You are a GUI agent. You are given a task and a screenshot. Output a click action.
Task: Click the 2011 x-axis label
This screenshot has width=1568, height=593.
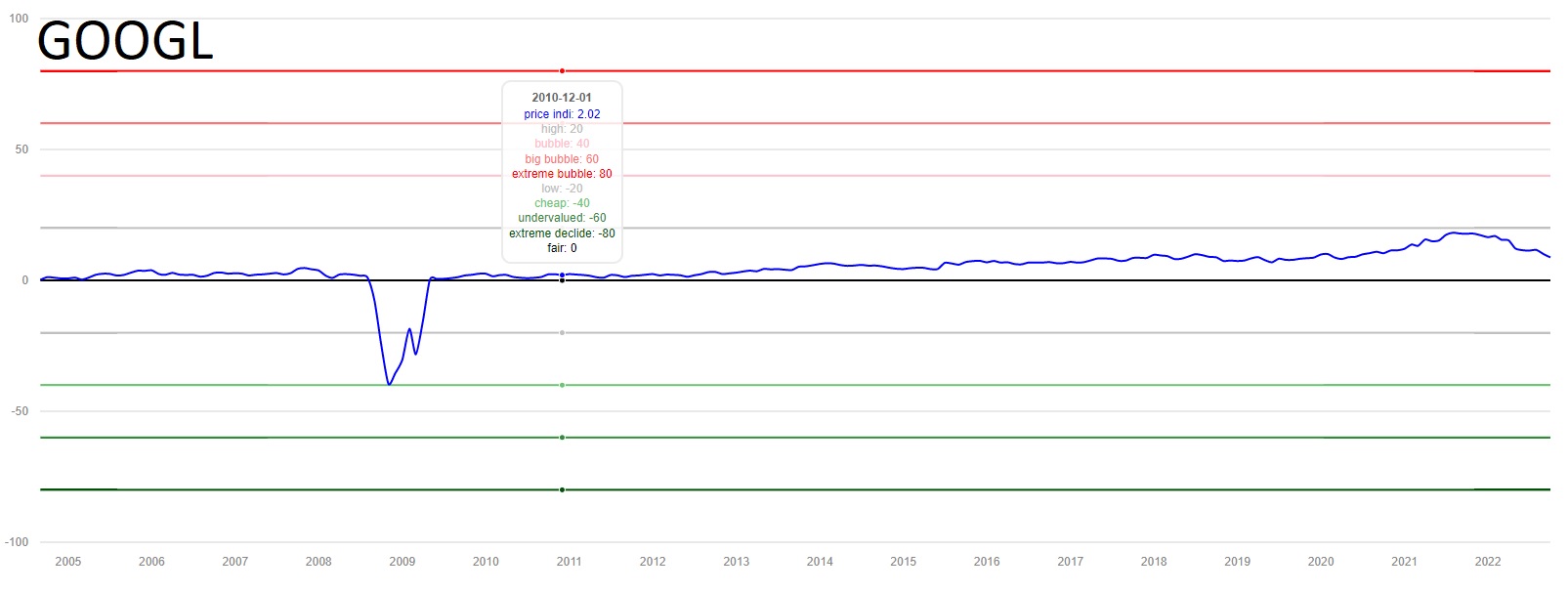coord(570,562)
